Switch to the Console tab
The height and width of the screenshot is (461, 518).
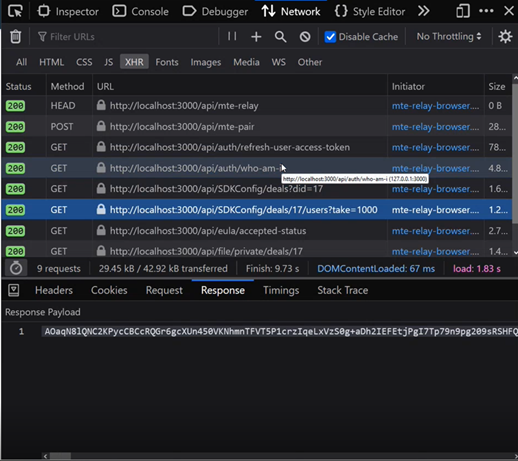tap(140, 11)
